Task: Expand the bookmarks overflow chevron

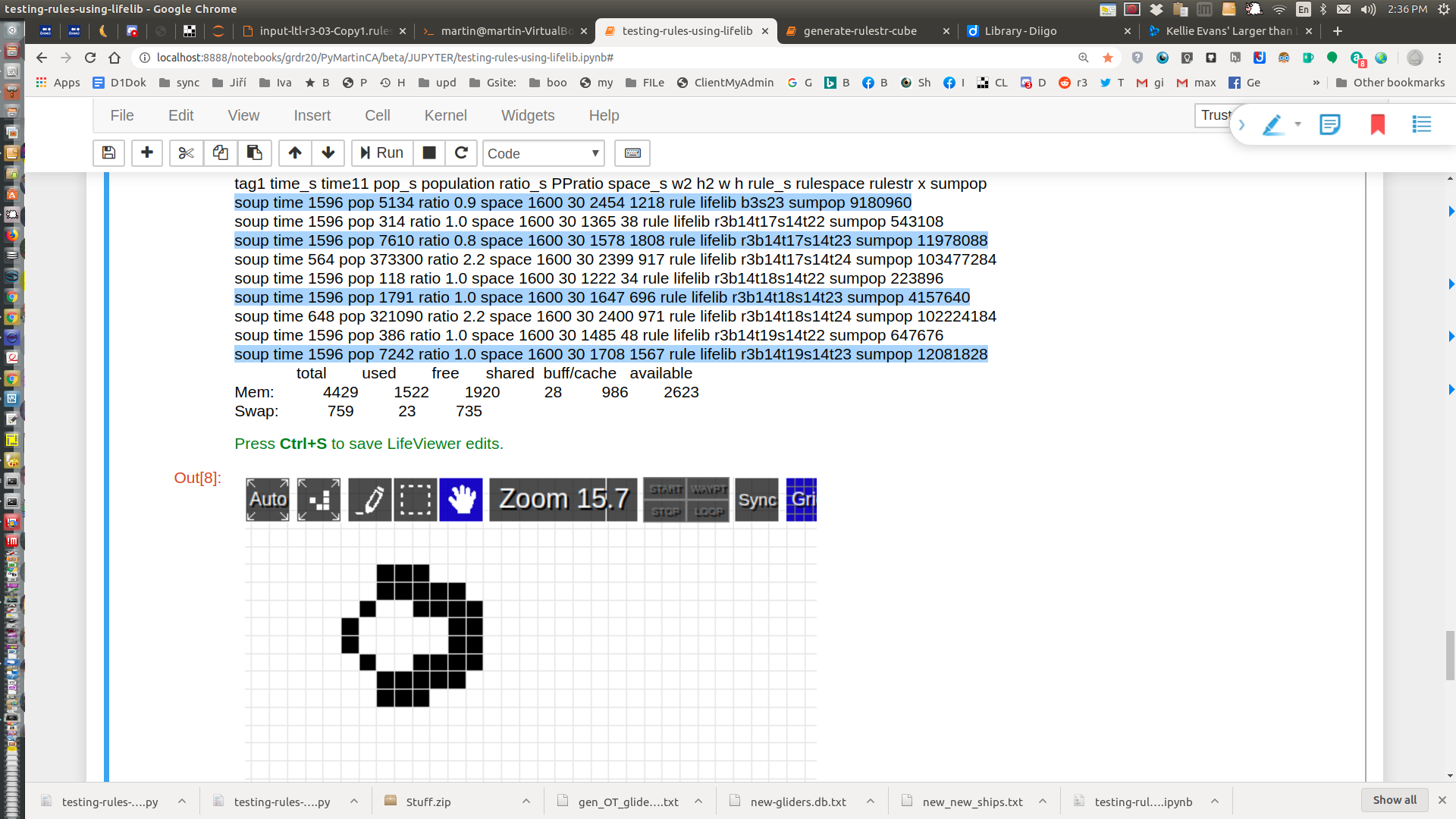Action: point(1316,83)
